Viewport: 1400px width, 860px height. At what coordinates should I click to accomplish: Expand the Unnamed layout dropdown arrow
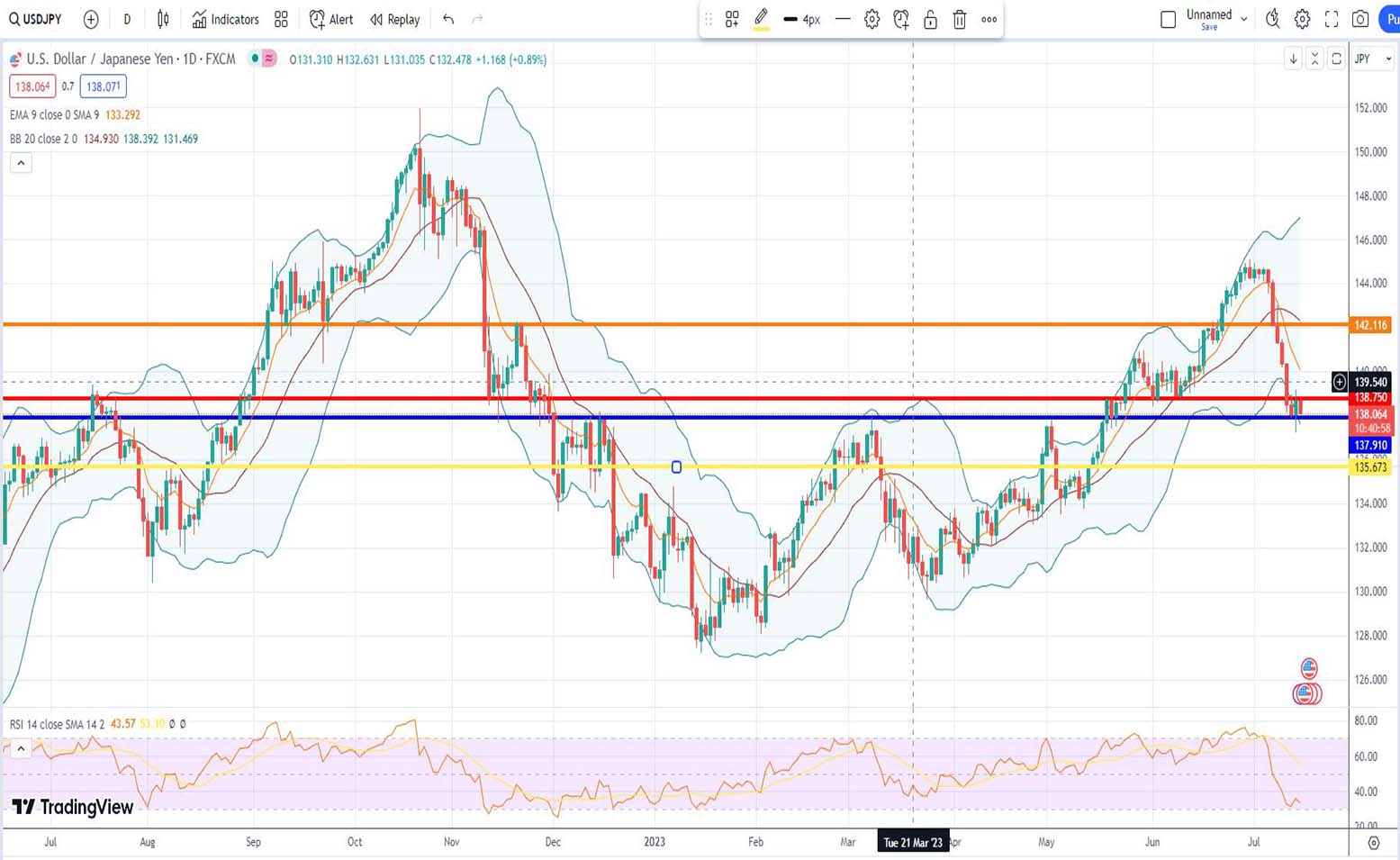(1244, 19)
